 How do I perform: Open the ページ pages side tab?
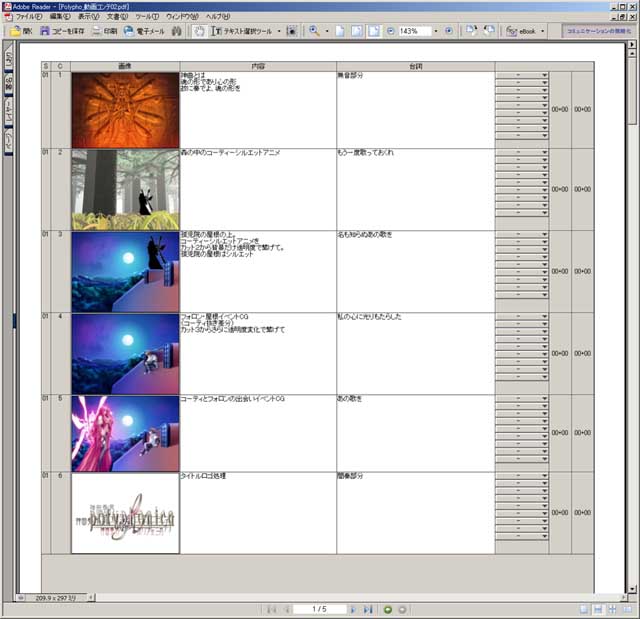point(9,141)
